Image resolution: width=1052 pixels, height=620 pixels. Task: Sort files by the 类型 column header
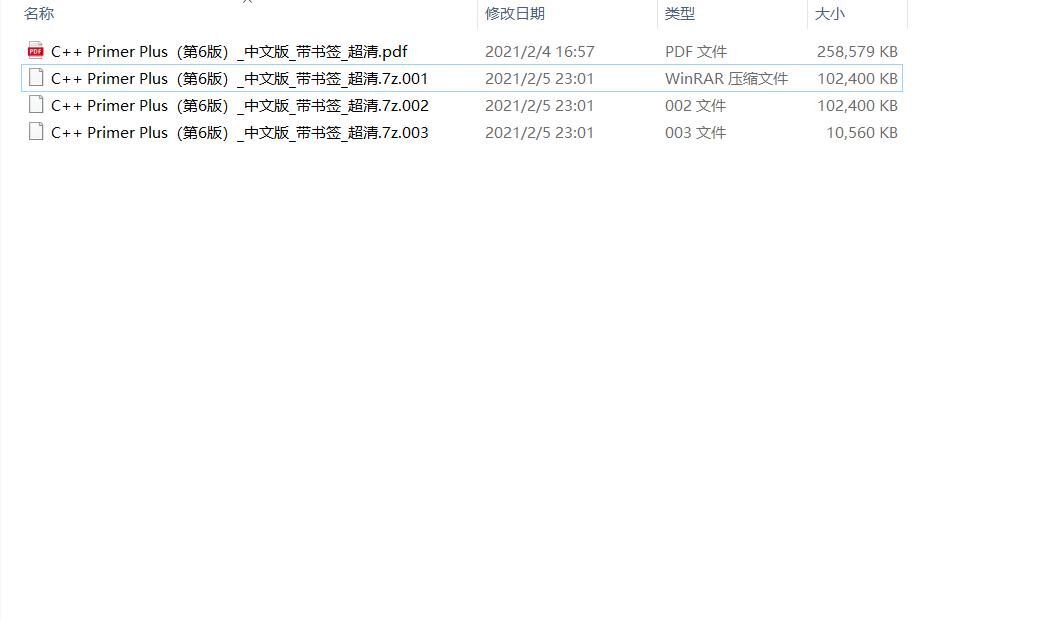click(680, 13)
